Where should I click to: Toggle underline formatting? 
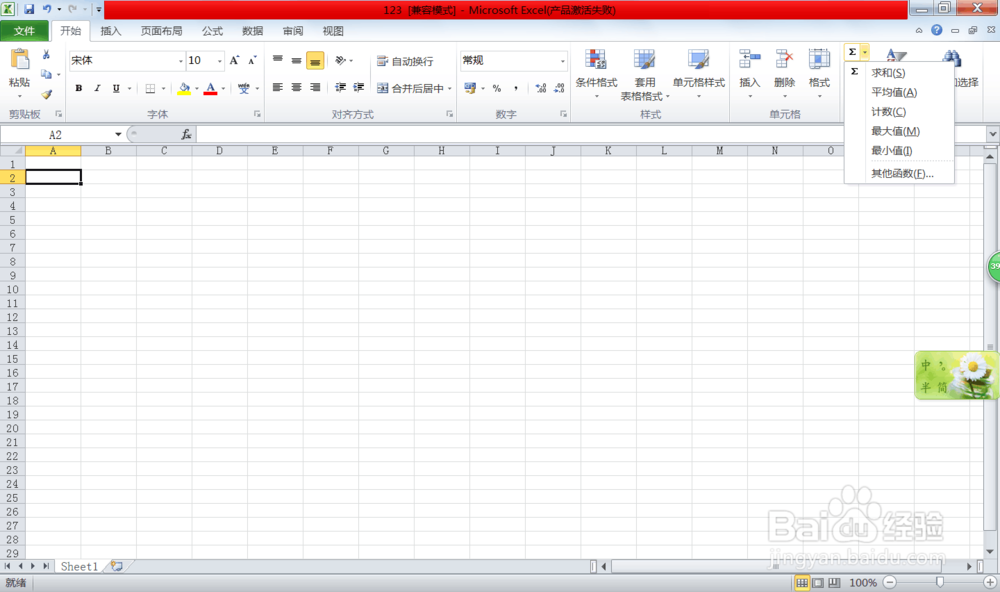[x=116, y=89]
